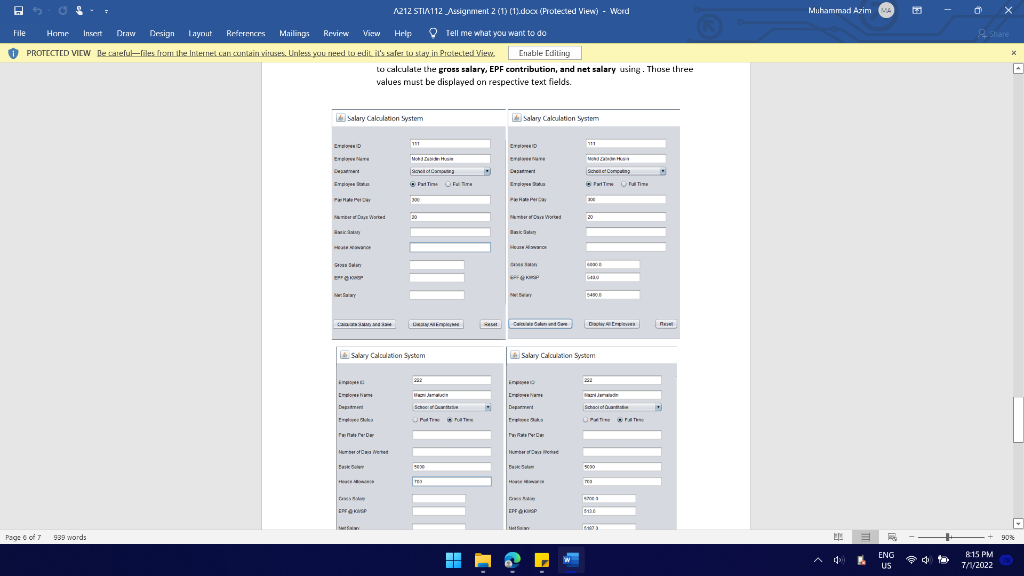Click the 'Be careful—files from the Internet' link
The height and width of the screenshot is (576, 1024).
pos(296,53)
